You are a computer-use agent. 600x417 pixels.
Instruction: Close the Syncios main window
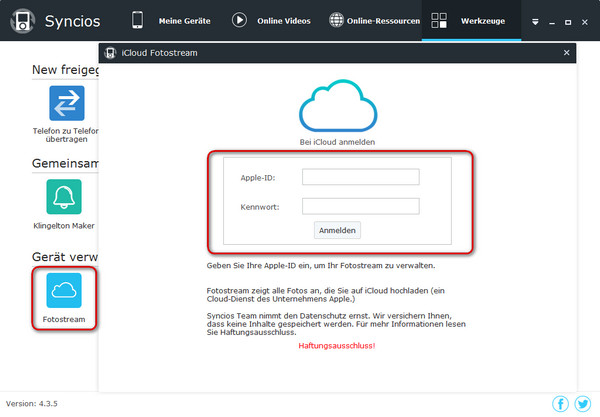tap(585, 22)
